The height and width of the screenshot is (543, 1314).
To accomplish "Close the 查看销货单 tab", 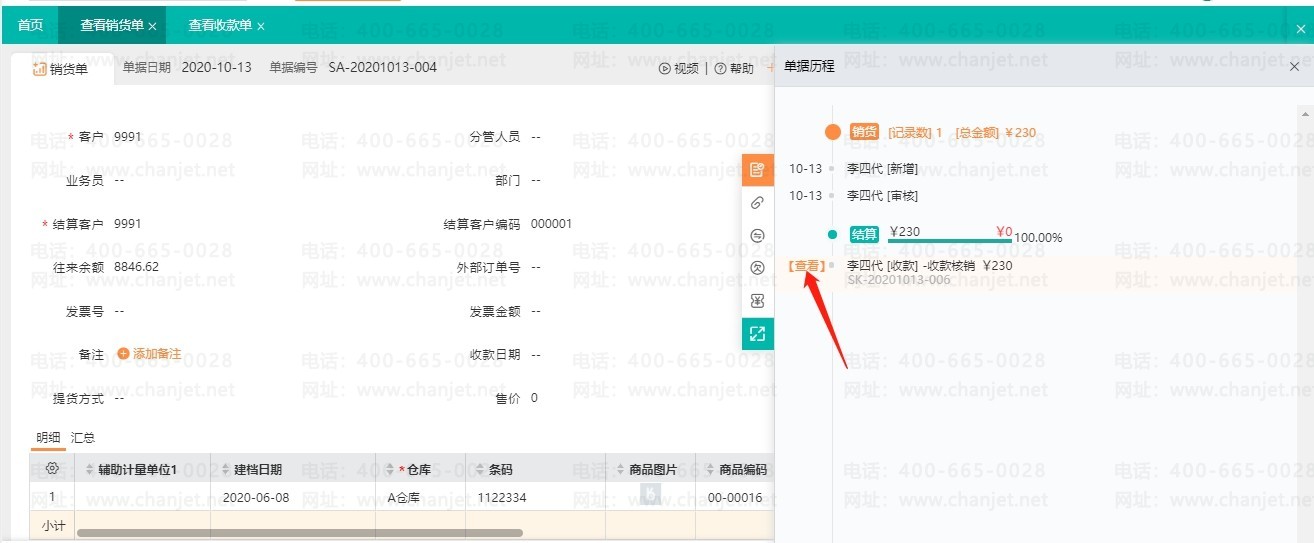I will pos(152,26).
